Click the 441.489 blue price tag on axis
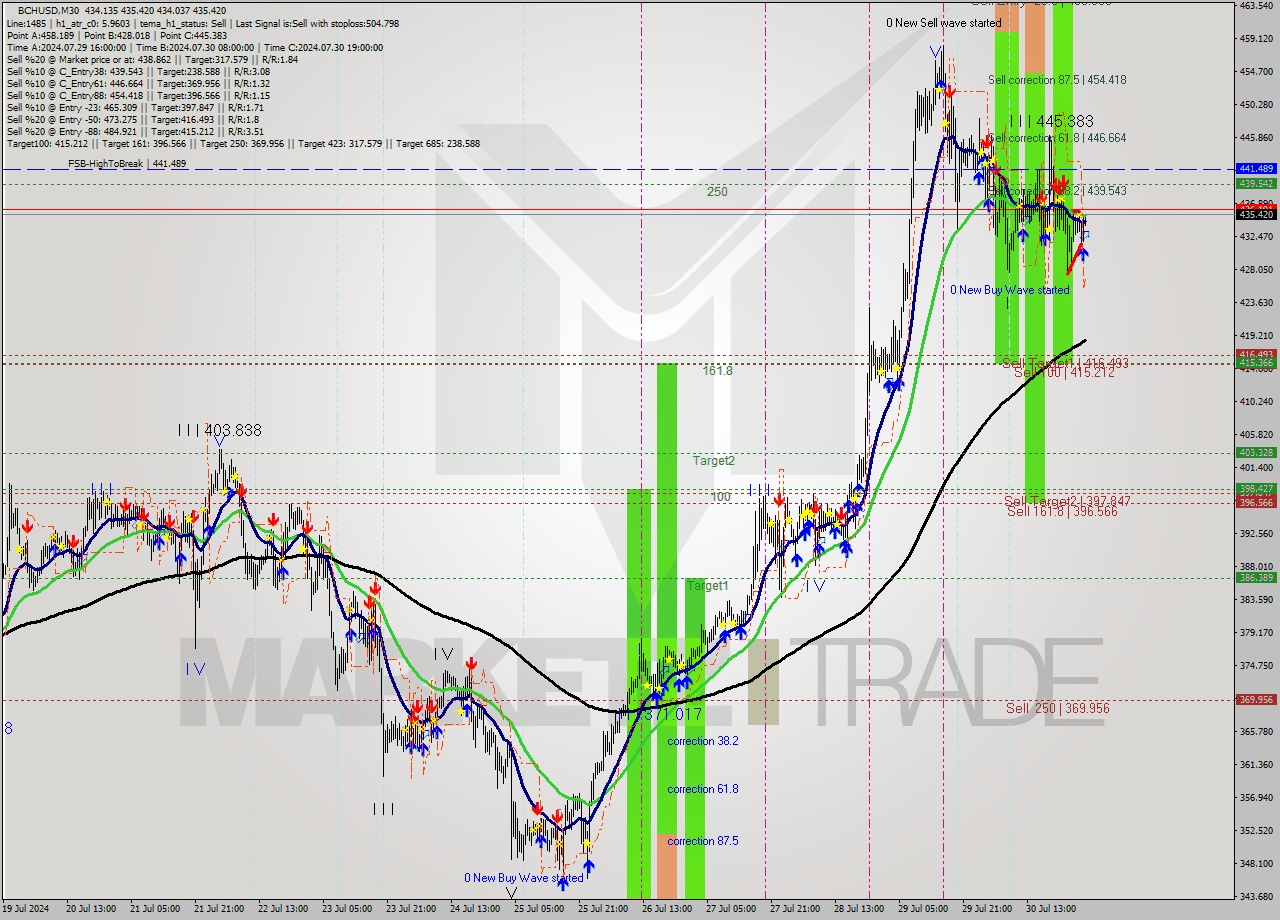Screen dimensions: 1280x920 1256,169
